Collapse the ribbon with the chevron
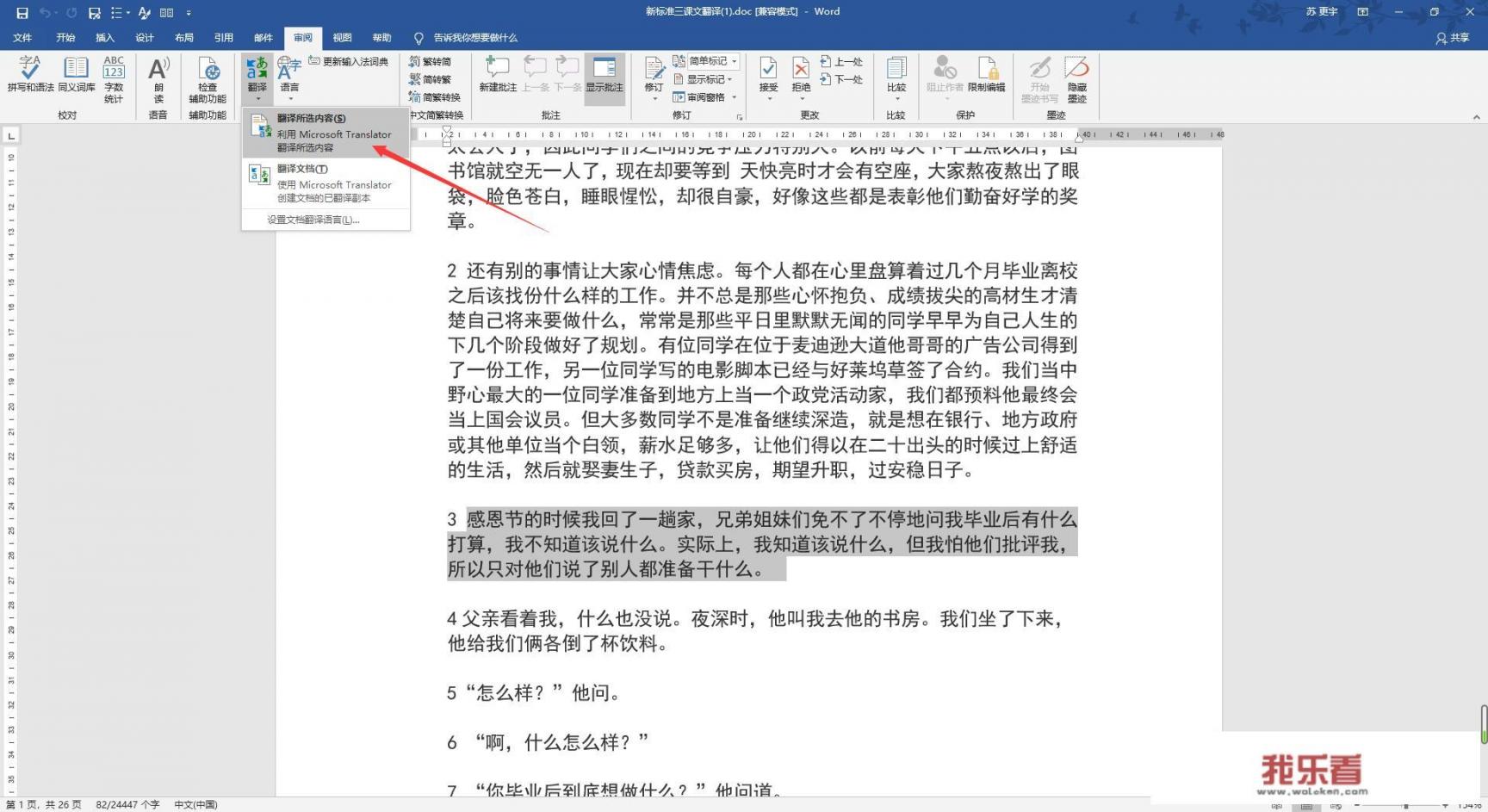This screenshot has height=812, width=1488. (x=1477, y=116)
